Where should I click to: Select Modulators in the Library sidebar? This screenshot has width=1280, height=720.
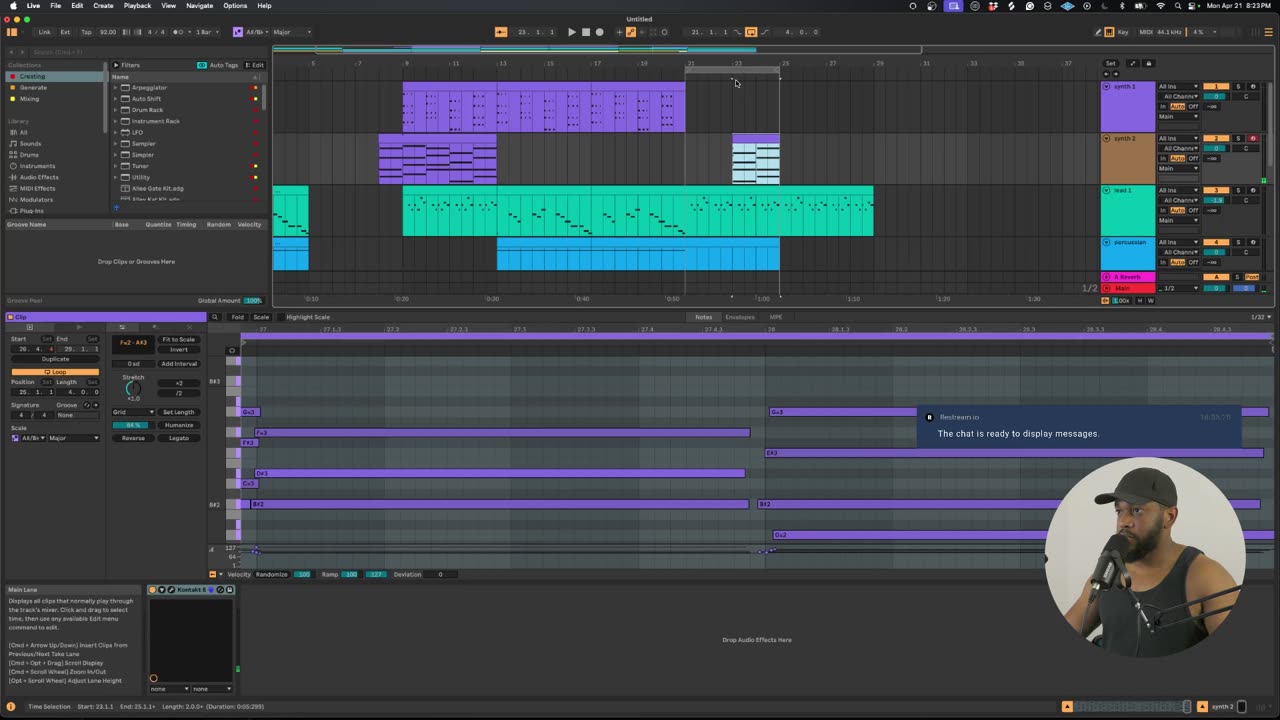(x=36, y=200)
